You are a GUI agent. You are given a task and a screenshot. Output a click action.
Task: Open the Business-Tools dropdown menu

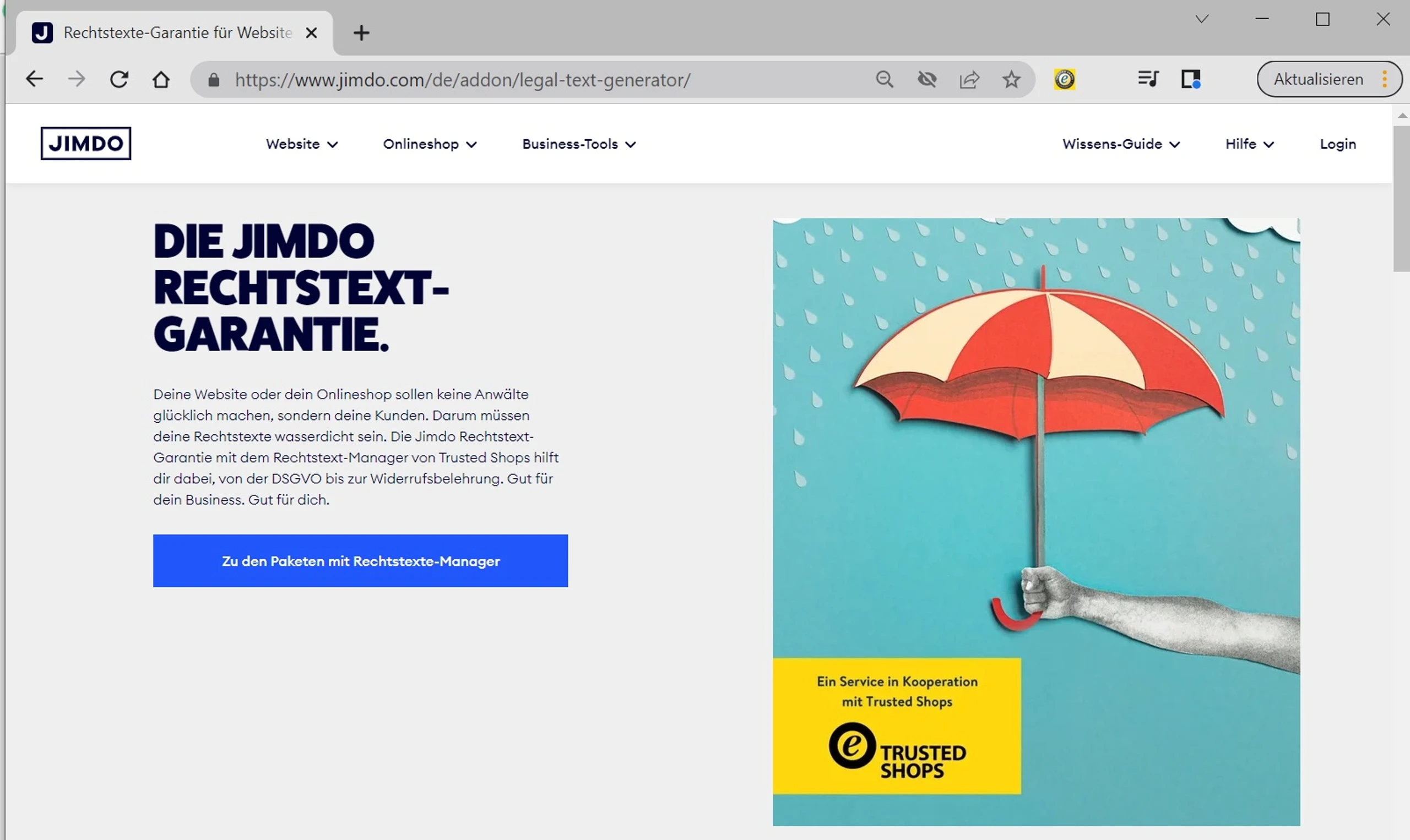(x=579, y=144)
